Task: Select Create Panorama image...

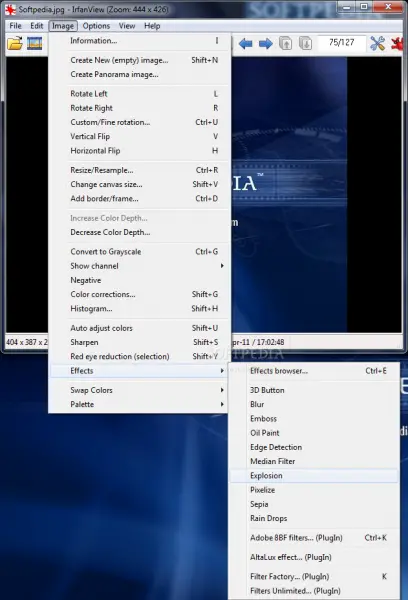Action: coord(140,74)
